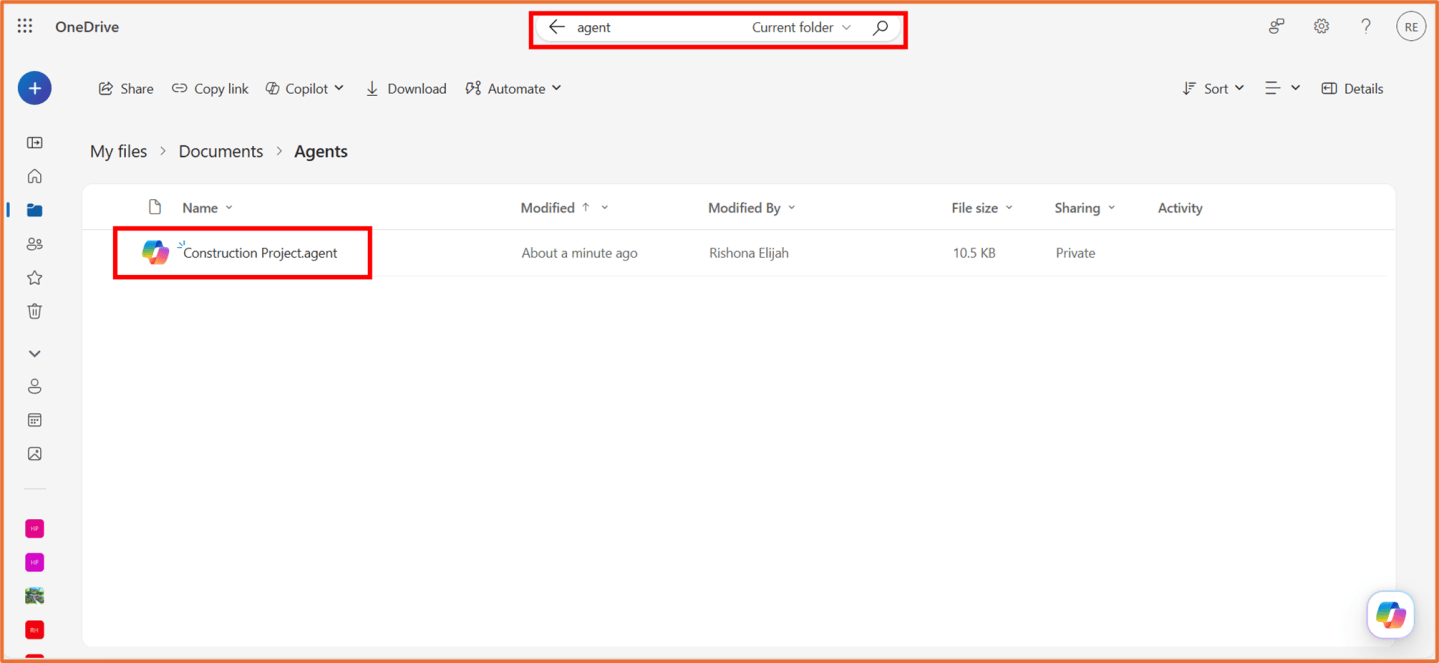Click the Copy link button
Viewport: 1439px width, 663px height.
click(x=210, y=89)
